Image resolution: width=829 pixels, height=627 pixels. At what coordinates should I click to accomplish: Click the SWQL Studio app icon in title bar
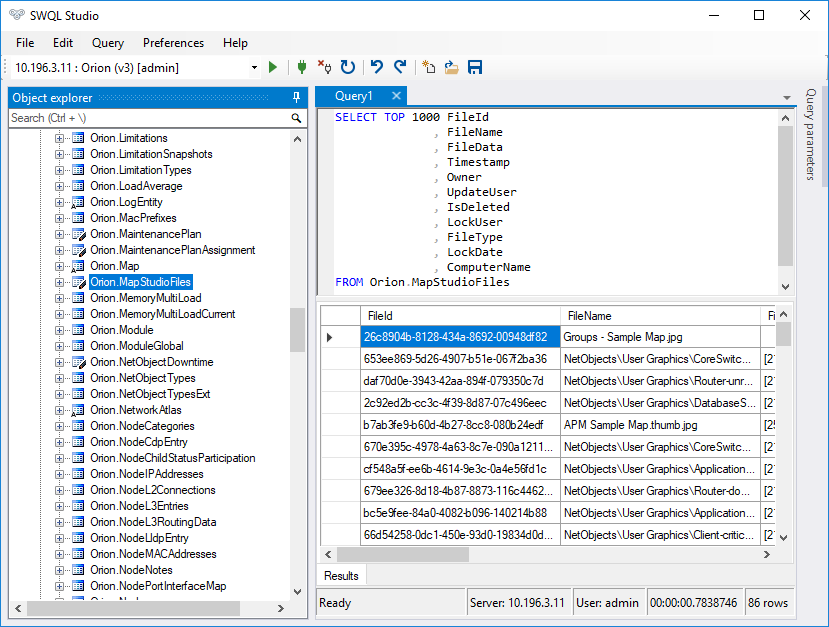pyautogui.click(x=17, y=15)
